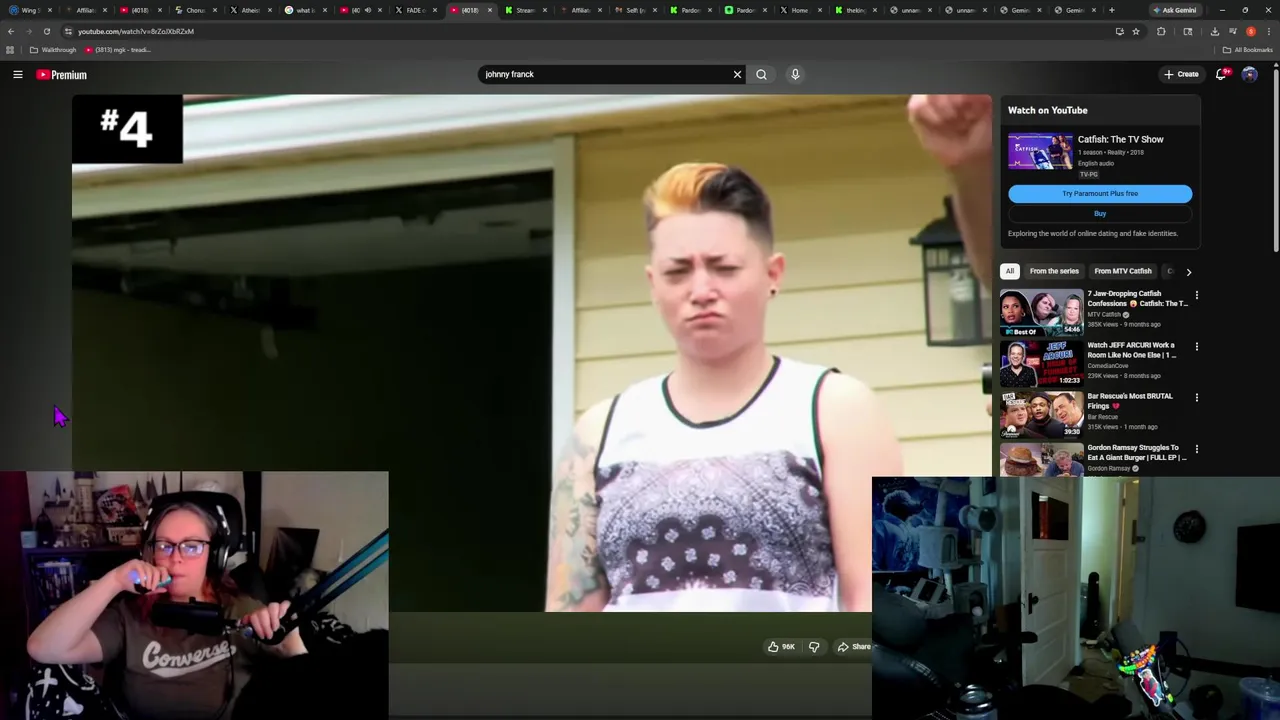The height and width of the screenshot is (720, 1280).
Task: Open Catfish: The TV Show poster thumbnail
Action: tap(1040, 151)
